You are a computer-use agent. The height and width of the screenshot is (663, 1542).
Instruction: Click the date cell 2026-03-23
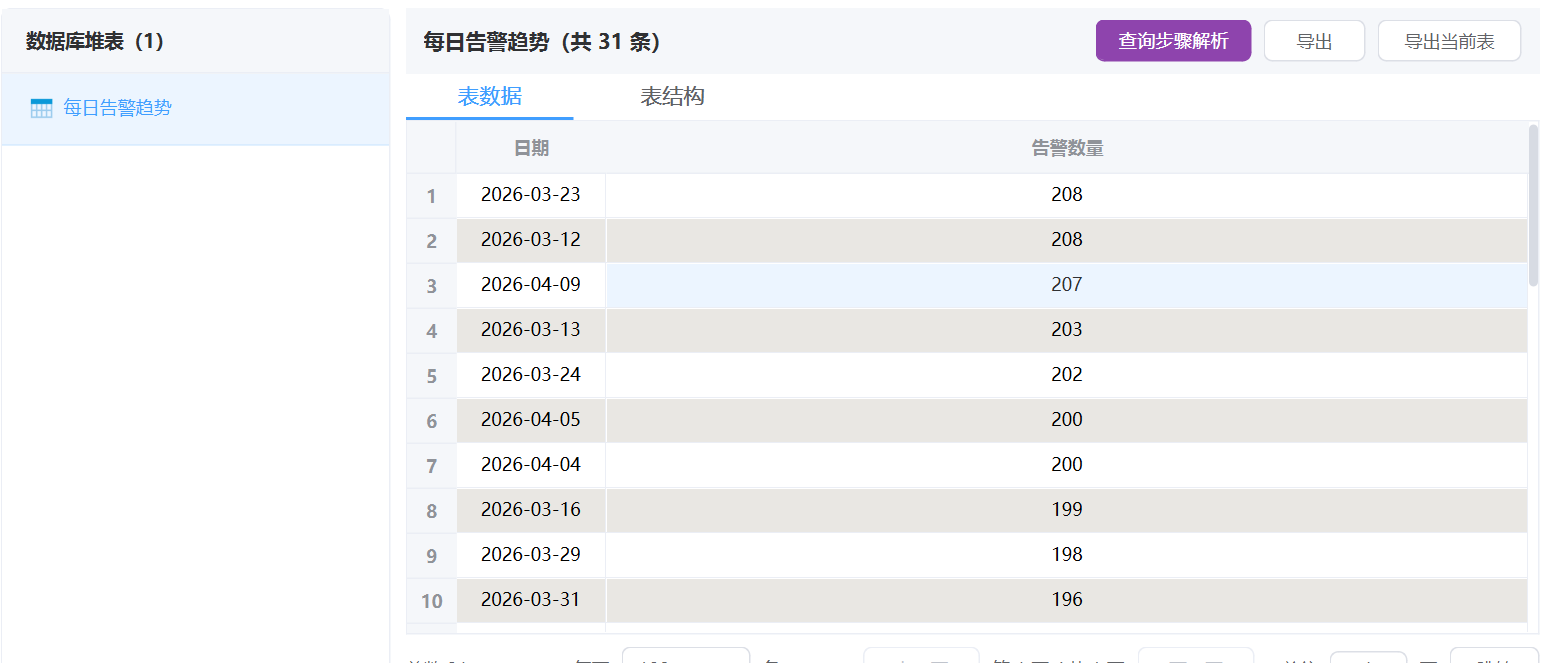(530, 195)
